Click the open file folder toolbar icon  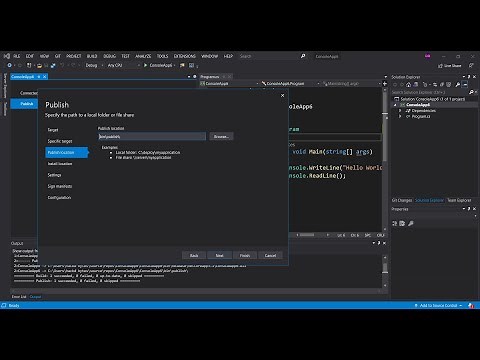[x=39, y=65]
